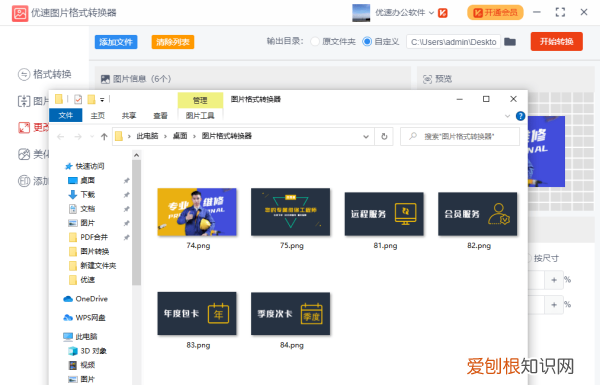Click the quick access properties checkmark icon

[x=78, y=100]
